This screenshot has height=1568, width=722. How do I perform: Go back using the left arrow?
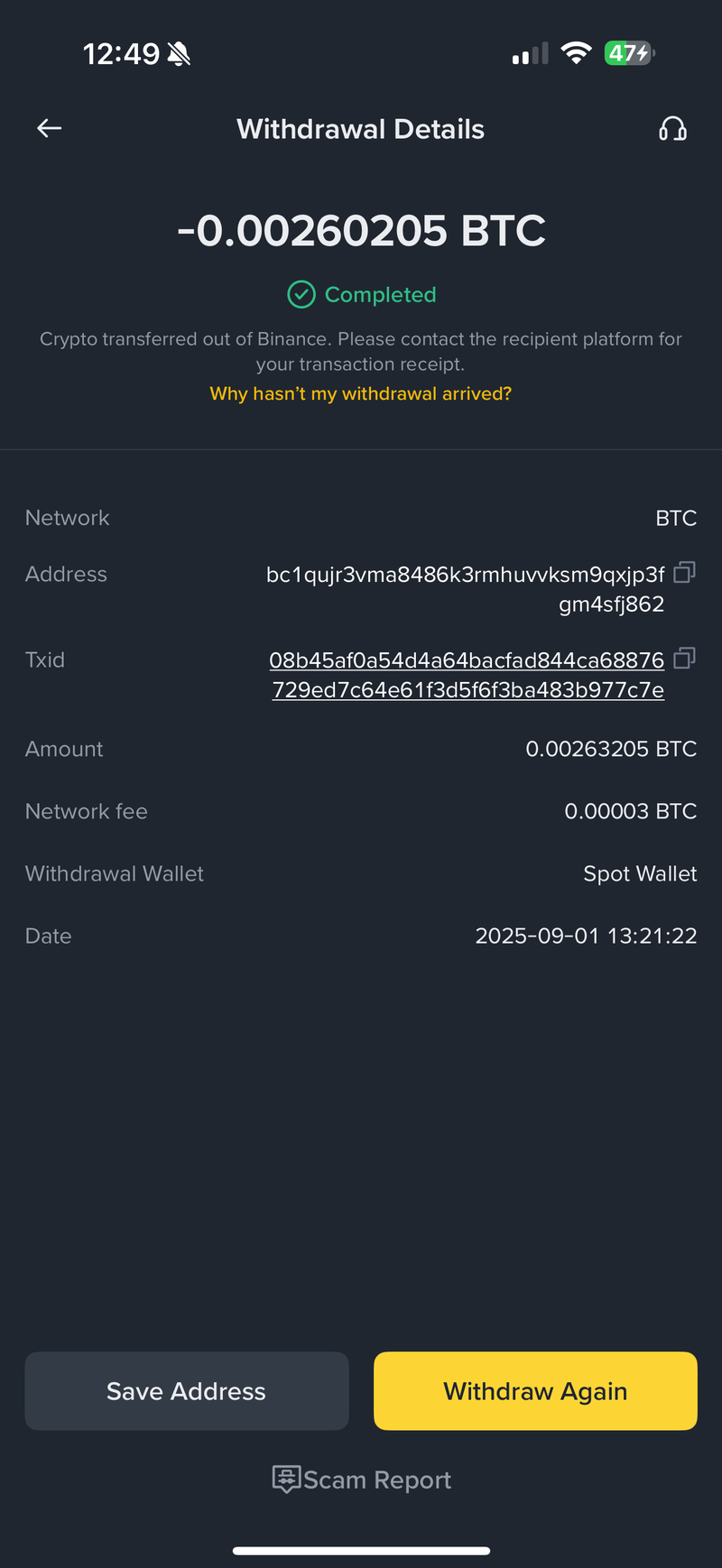coord(50,129)
